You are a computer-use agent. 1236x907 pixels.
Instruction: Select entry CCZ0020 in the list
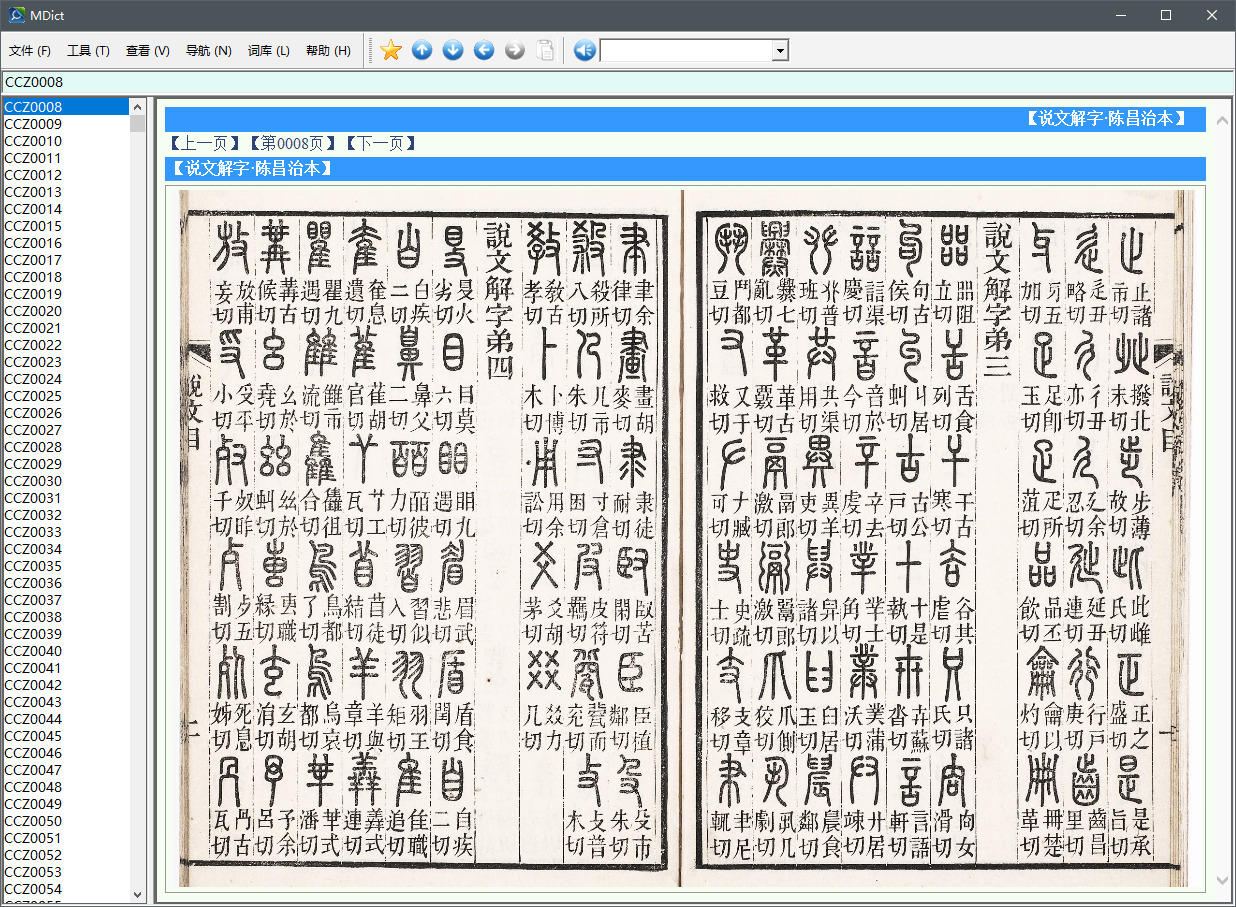65,311
